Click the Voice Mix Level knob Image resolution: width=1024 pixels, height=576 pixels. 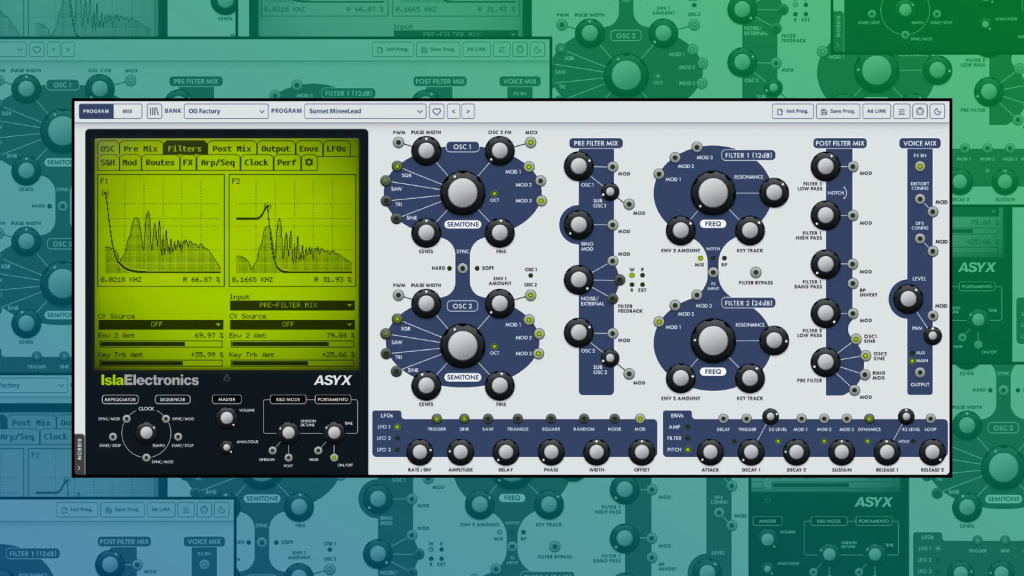908,299
